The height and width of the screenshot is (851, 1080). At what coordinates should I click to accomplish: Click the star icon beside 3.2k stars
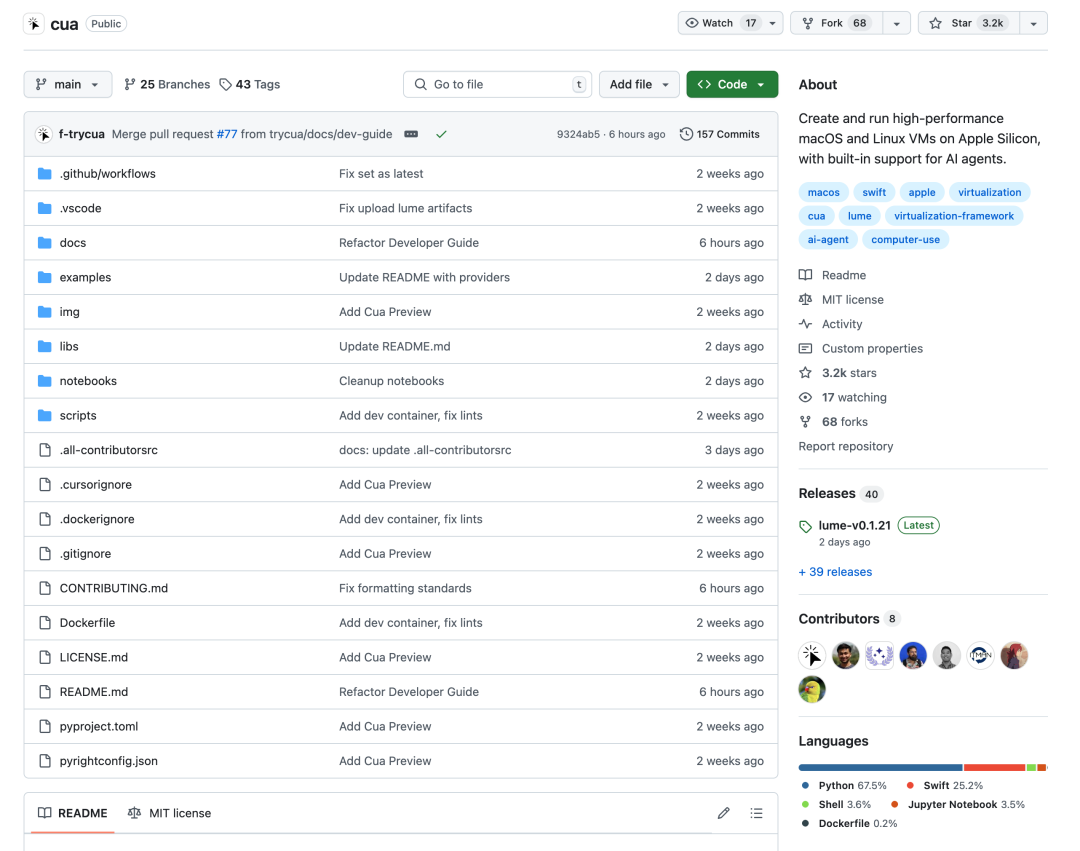point(805,372)
